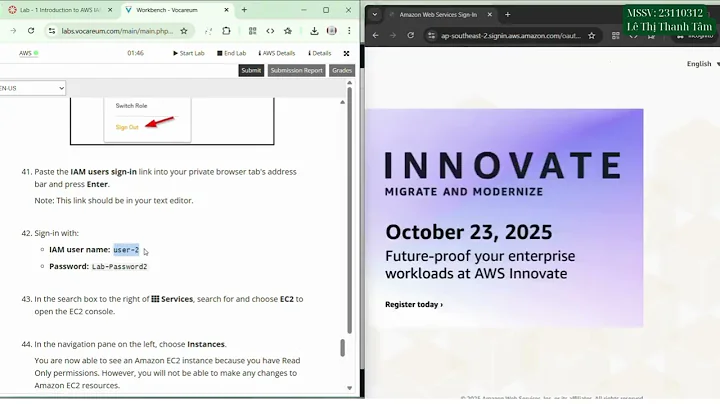
Task: Click the 'IAM users sign-in' bold text
Action: click(x=103, y=172)
